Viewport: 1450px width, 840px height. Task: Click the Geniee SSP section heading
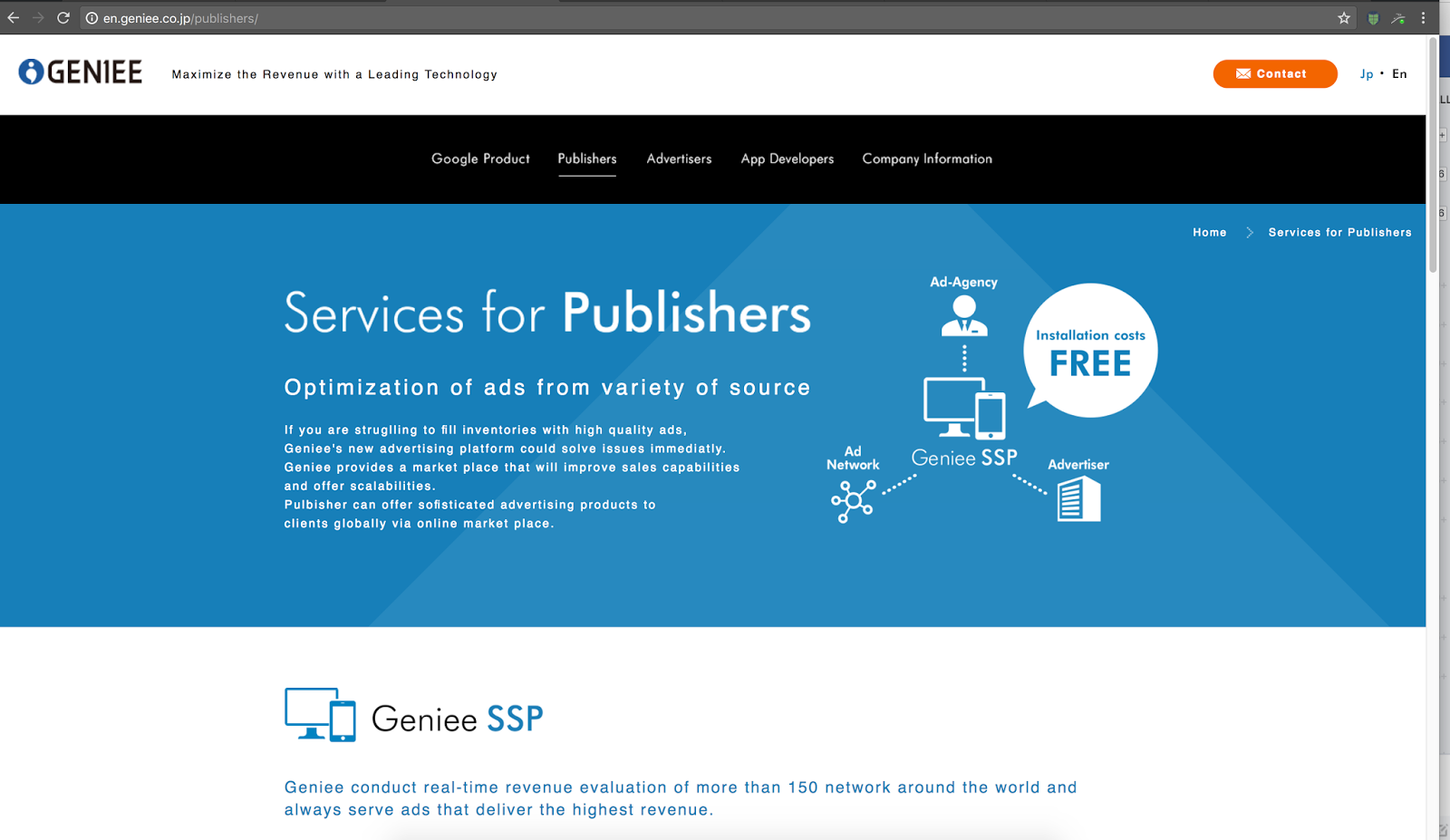[457, 719]
